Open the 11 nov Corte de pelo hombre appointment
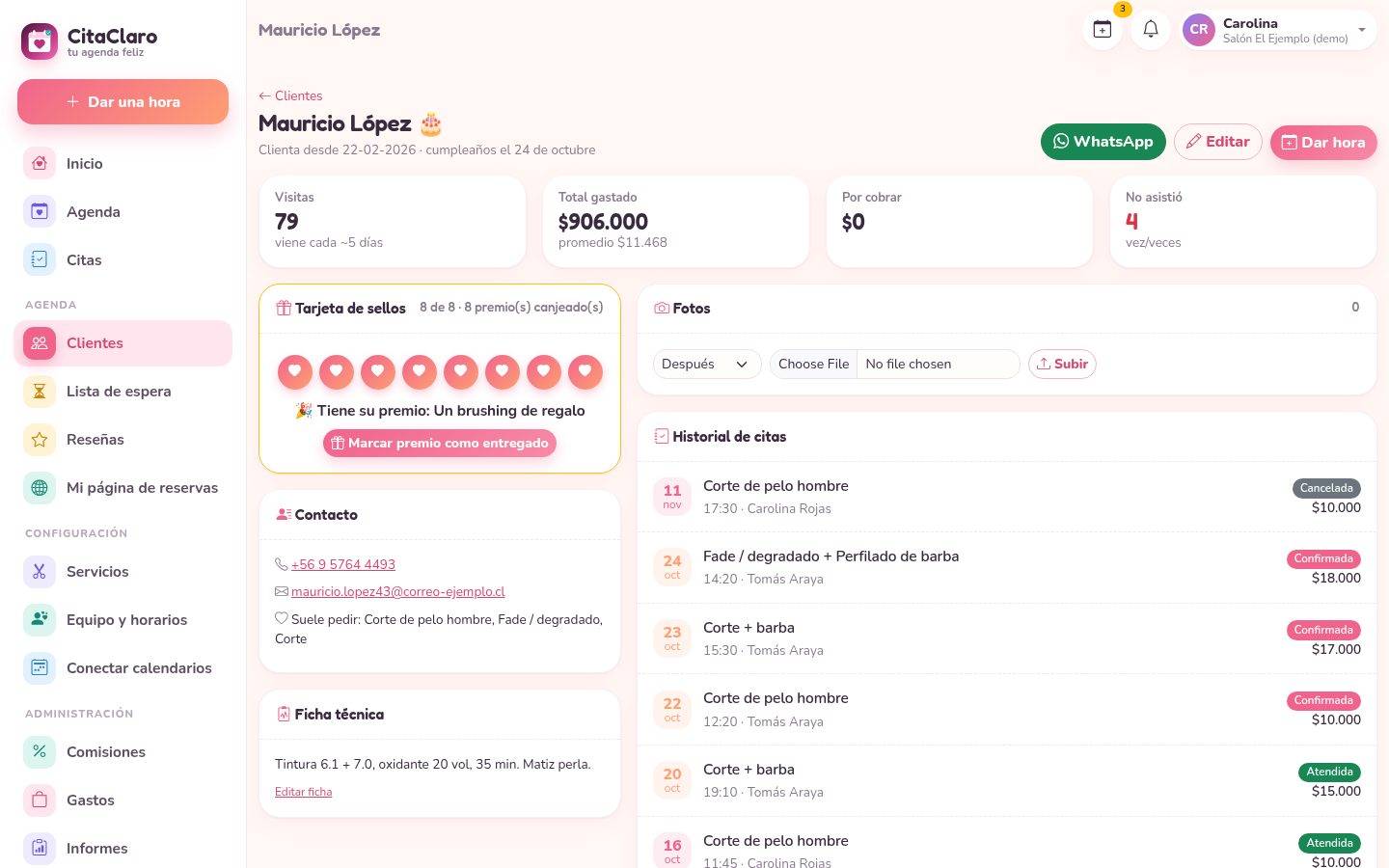Screen dimensions: 1389x868 (x=1007, y=497)
